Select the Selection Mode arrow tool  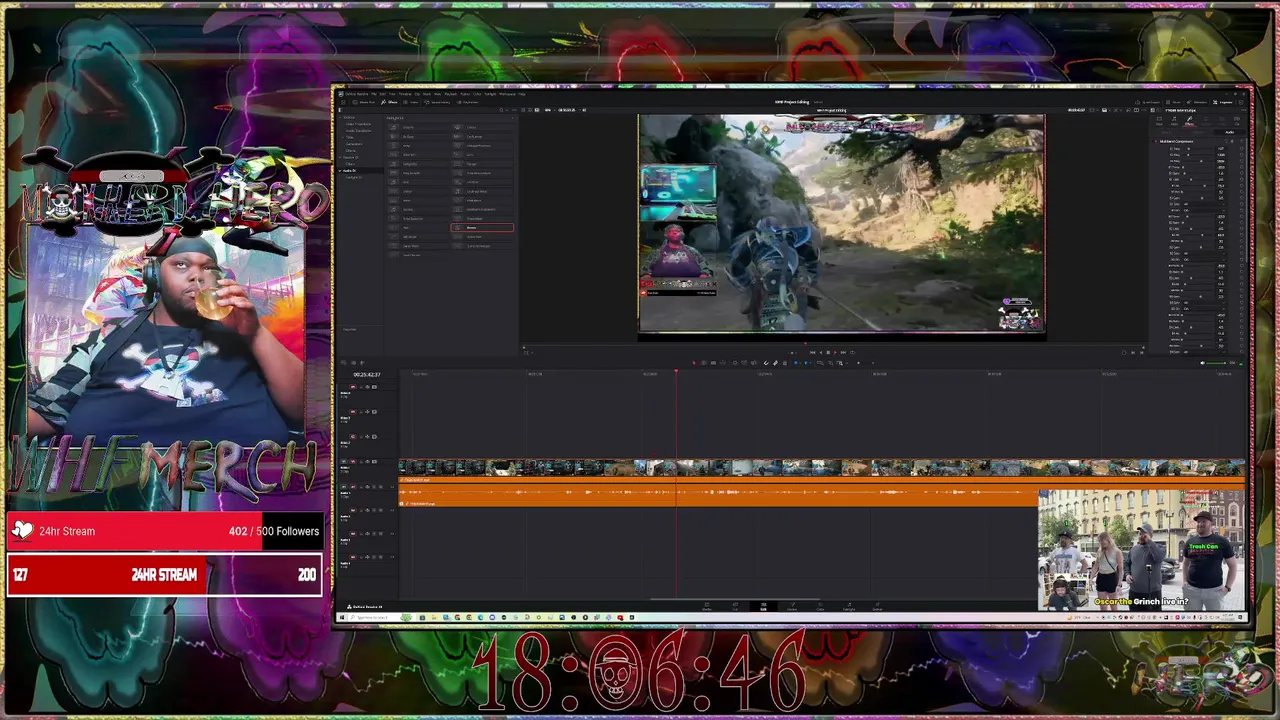[694, 362]
